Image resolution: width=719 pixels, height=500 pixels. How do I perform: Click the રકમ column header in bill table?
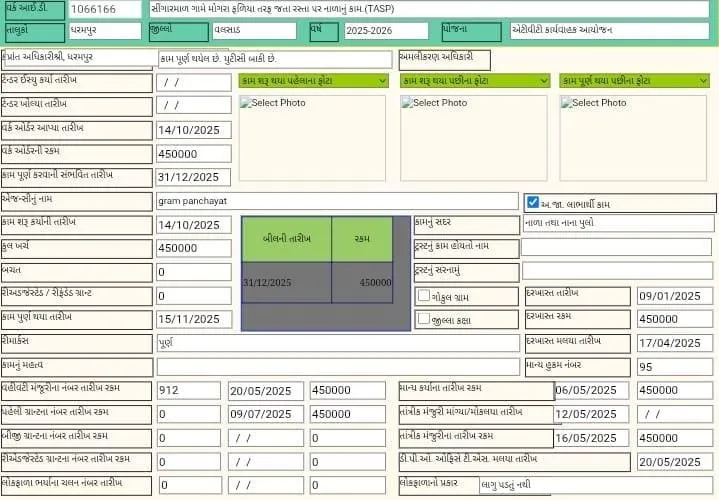pos(362,239)
